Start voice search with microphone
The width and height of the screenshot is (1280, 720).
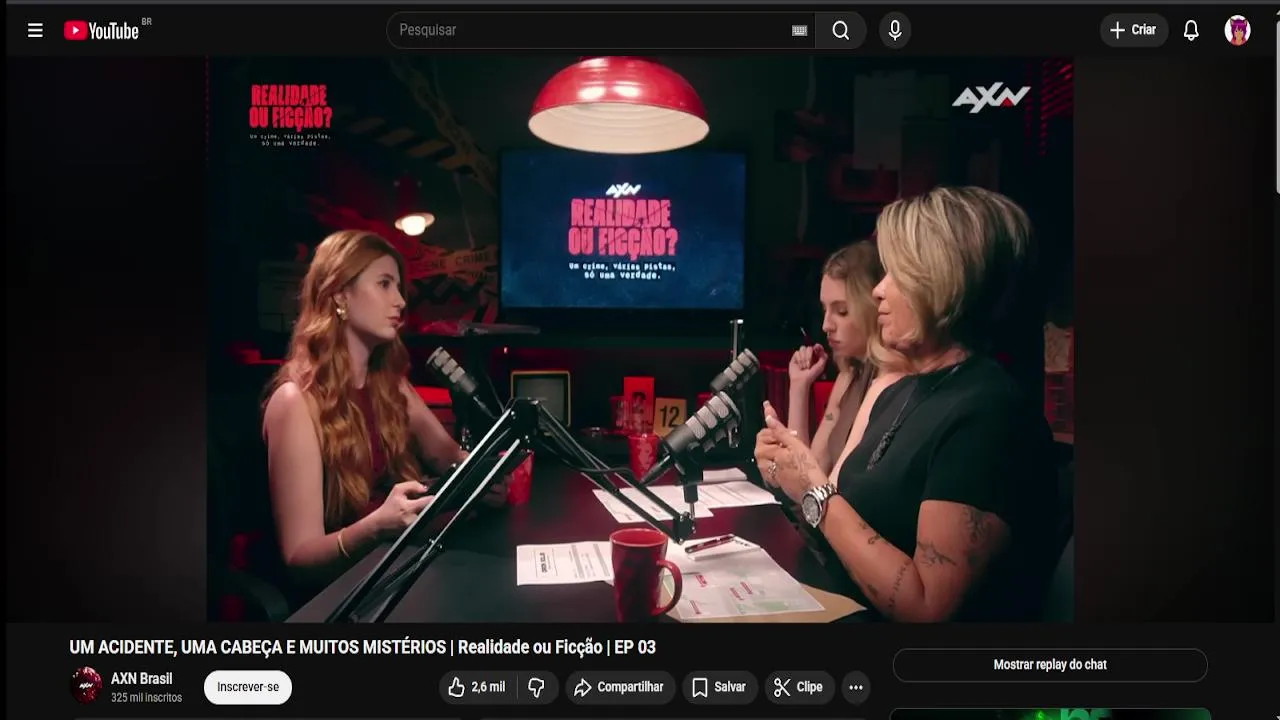tap(895, 30)
